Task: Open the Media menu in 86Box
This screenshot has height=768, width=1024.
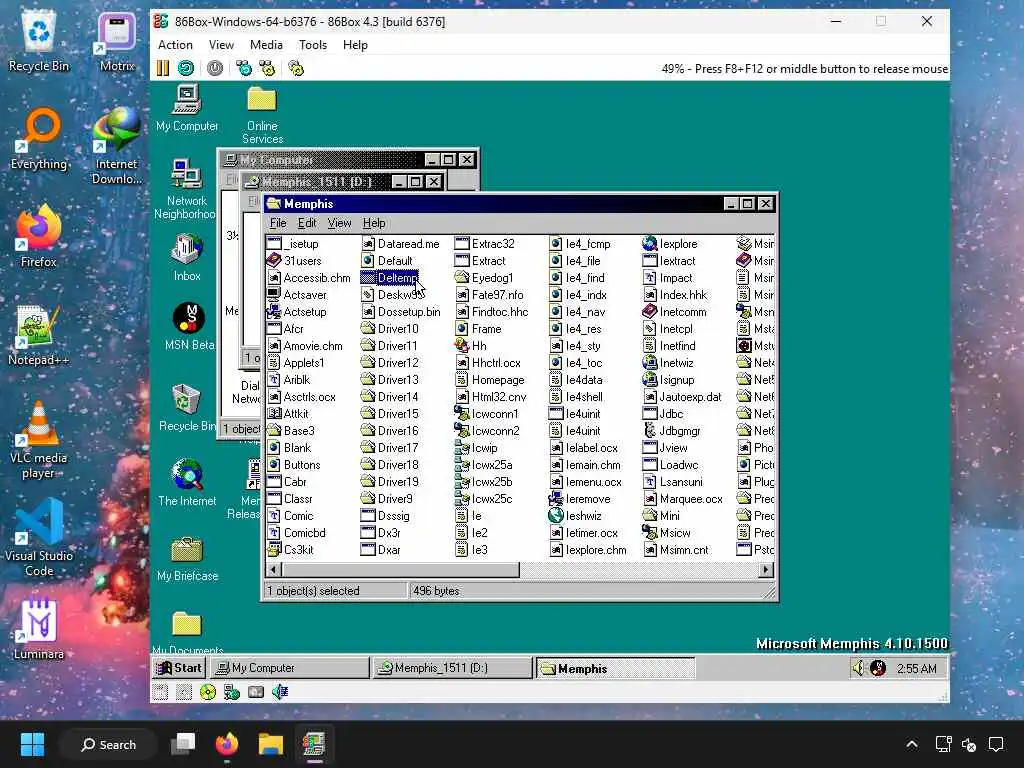Action: tap(266, 44)
